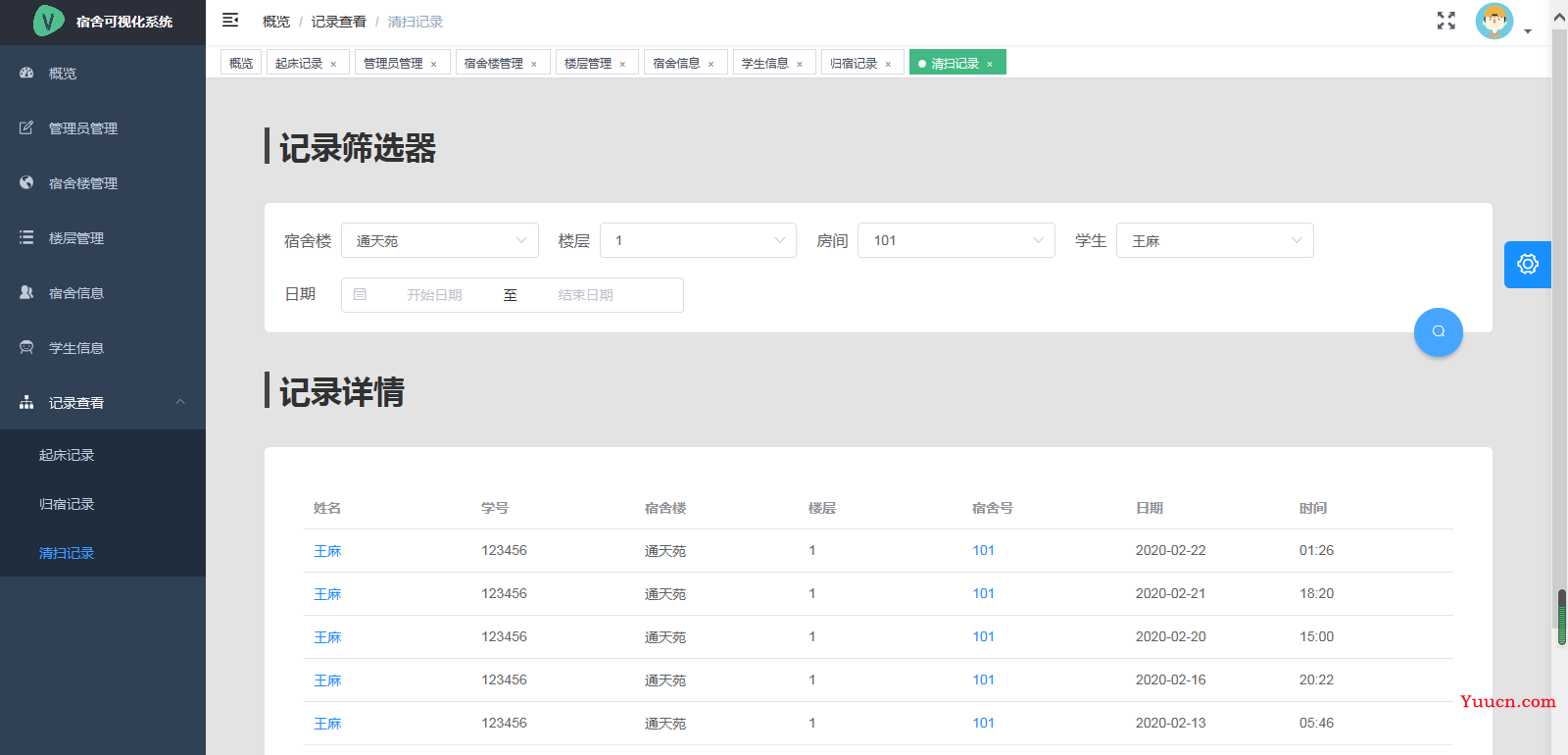1568x755 pixels.
Task: Click the date cell 2020-02-20
Action: point(1170,636)
